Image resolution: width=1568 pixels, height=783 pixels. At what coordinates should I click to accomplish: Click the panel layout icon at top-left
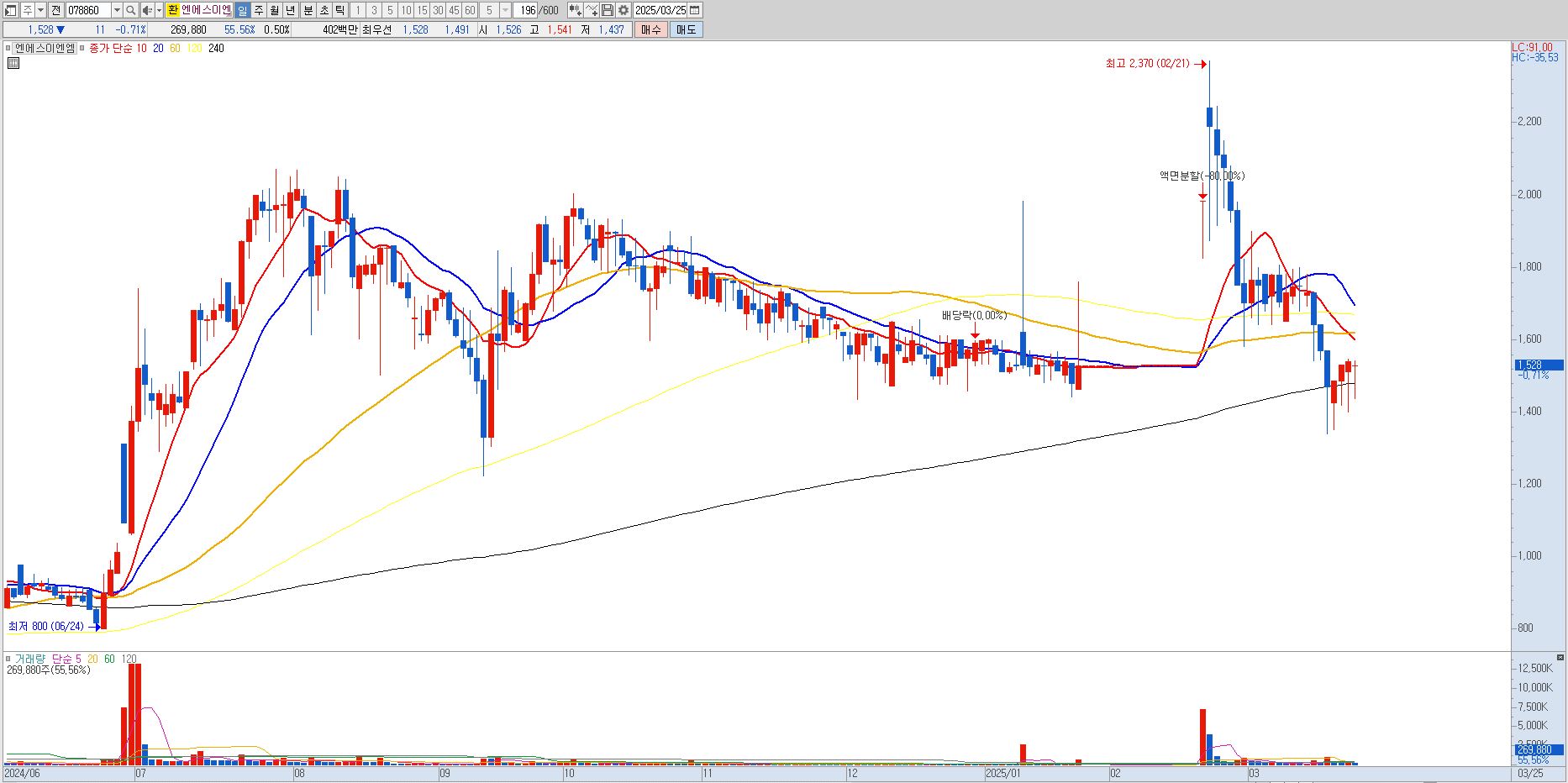(11, 10)
